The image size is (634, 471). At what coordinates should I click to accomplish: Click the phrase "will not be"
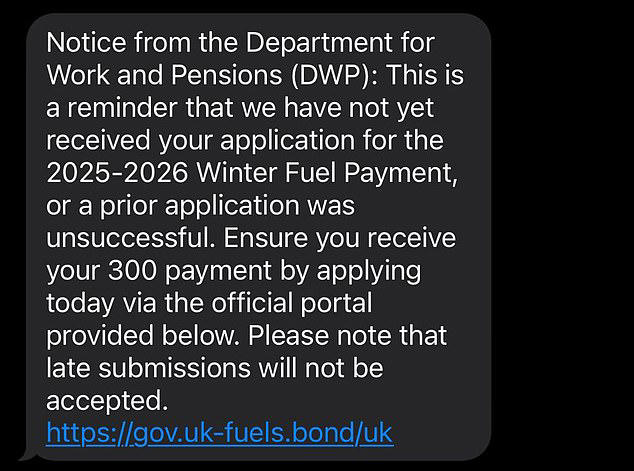click(x=322, y=368)
